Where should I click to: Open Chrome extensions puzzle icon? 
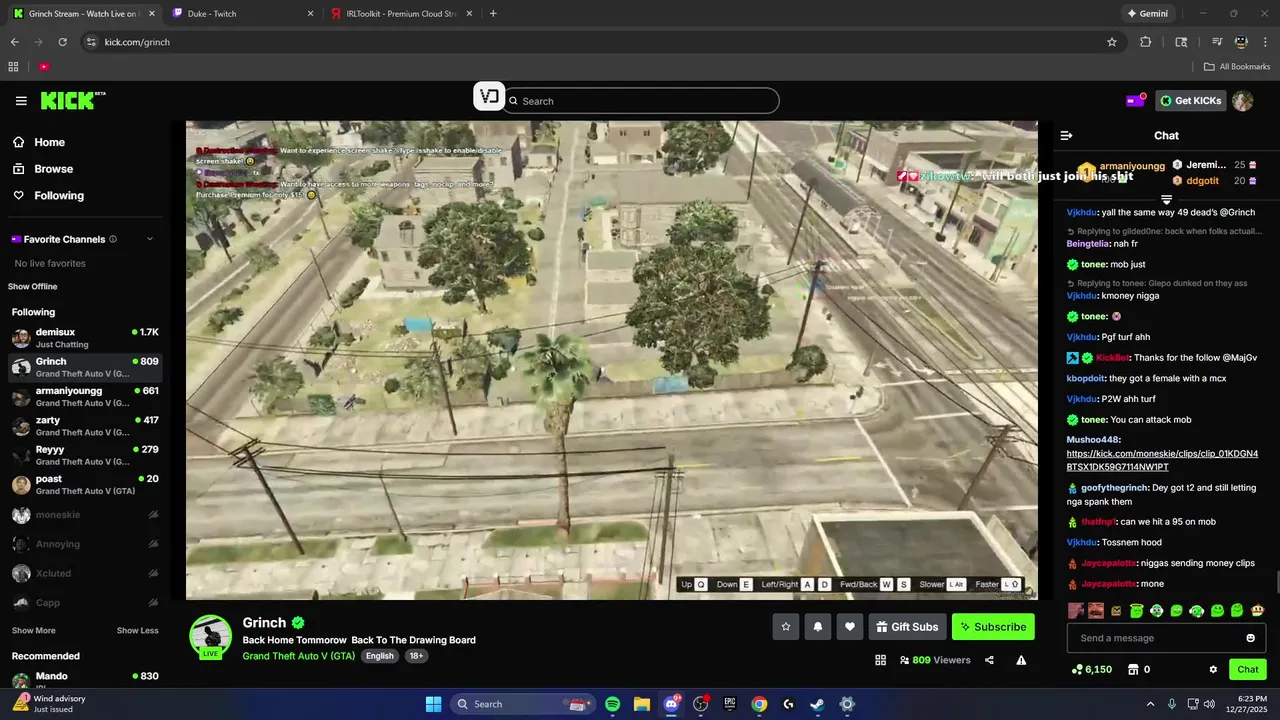[1146, 42]
